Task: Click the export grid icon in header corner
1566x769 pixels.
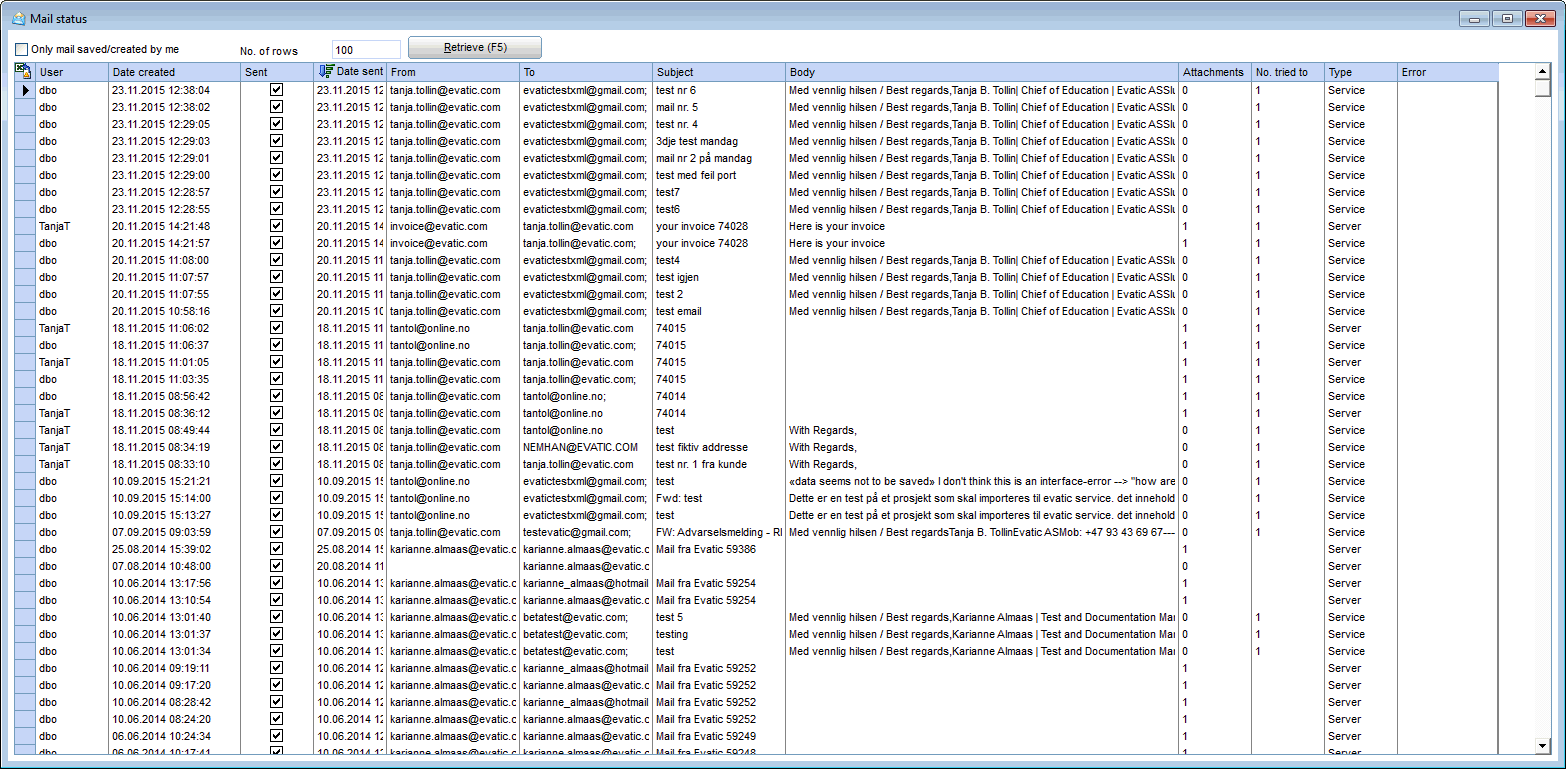Action: (x=23, y=71)
